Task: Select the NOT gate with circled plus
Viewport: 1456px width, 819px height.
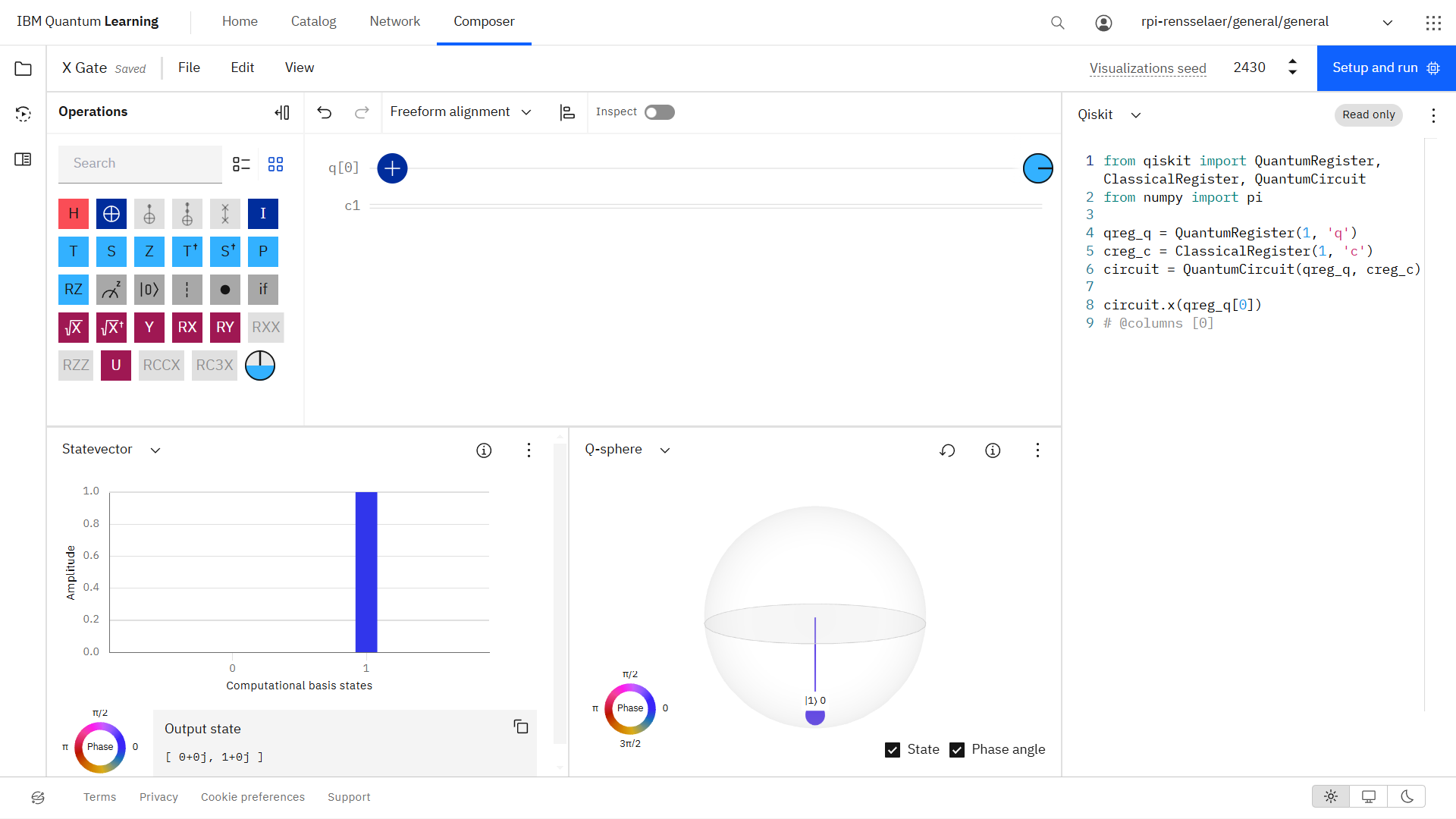Action: pyautogui.click(x=111, y=214)
